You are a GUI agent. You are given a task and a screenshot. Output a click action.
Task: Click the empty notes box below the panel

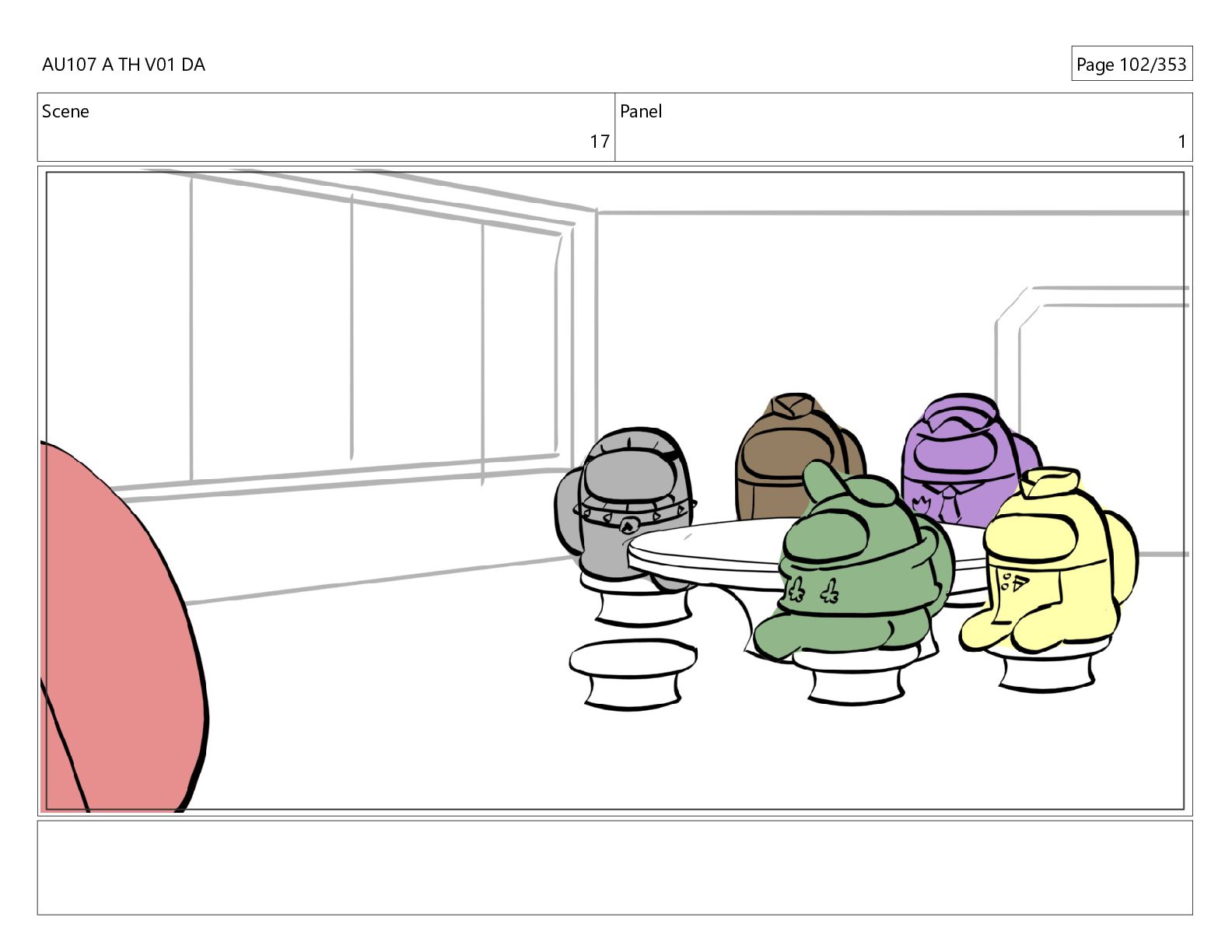[x=614, y=867]
